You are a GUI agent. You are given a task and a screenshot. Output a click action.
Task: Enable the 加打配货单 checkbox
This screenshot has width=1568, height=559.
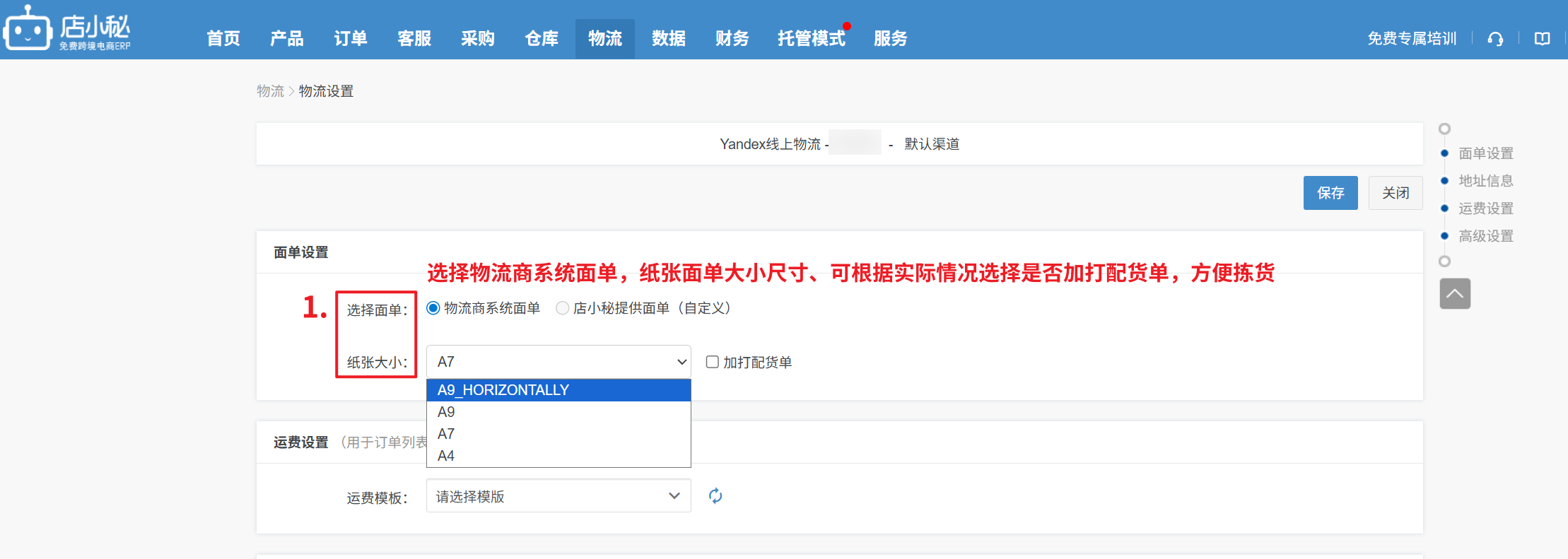point(713,362)
